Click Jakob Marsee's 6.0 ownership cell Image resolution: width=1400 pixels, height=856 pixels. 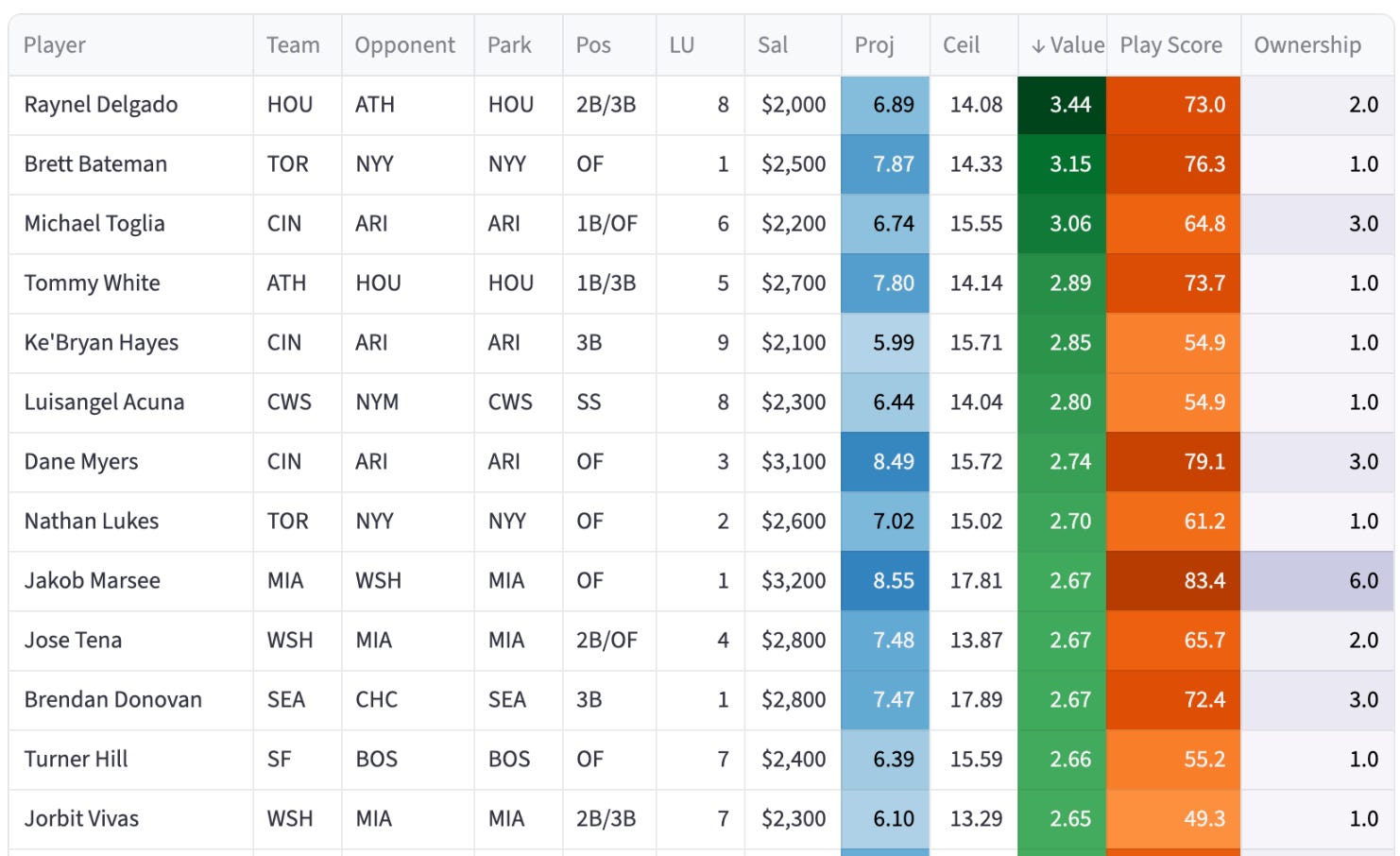coord(1317,581)
